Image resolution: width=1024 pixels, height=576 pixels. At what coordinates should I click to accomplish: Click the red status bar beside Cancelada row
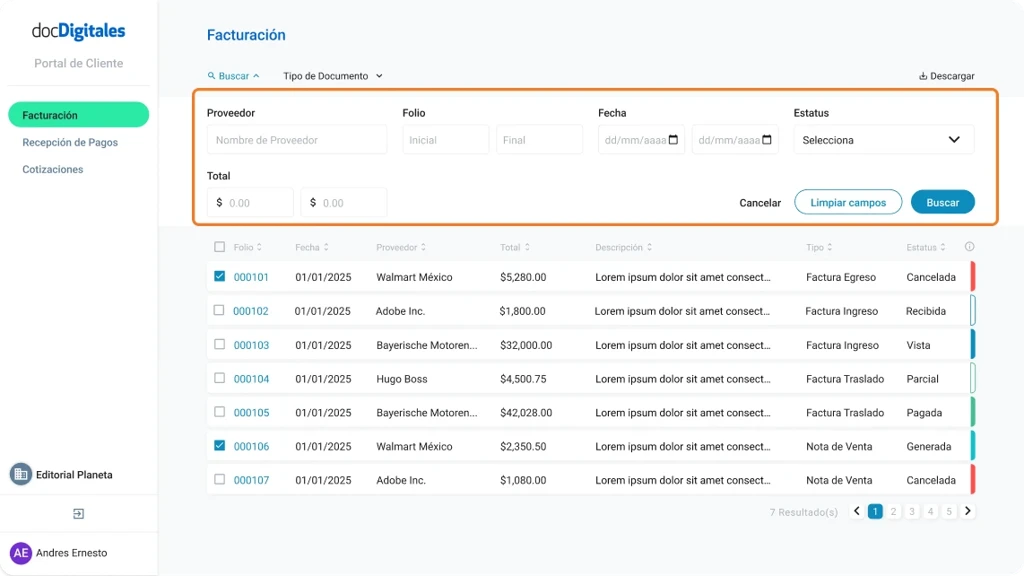(x=971, y=277)
